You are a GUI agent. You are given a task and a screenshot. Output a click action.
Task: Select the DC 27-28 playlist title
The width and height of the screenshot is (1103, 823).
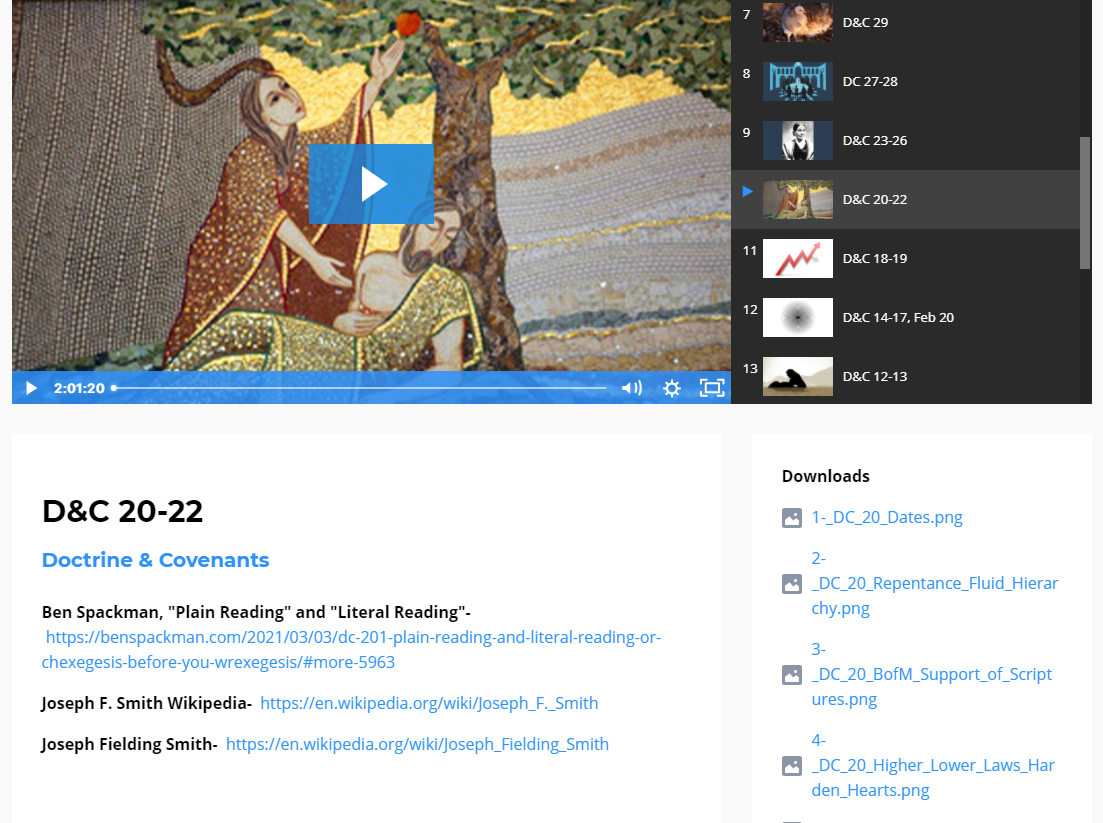pyautogui.click(x=870, y=82)
